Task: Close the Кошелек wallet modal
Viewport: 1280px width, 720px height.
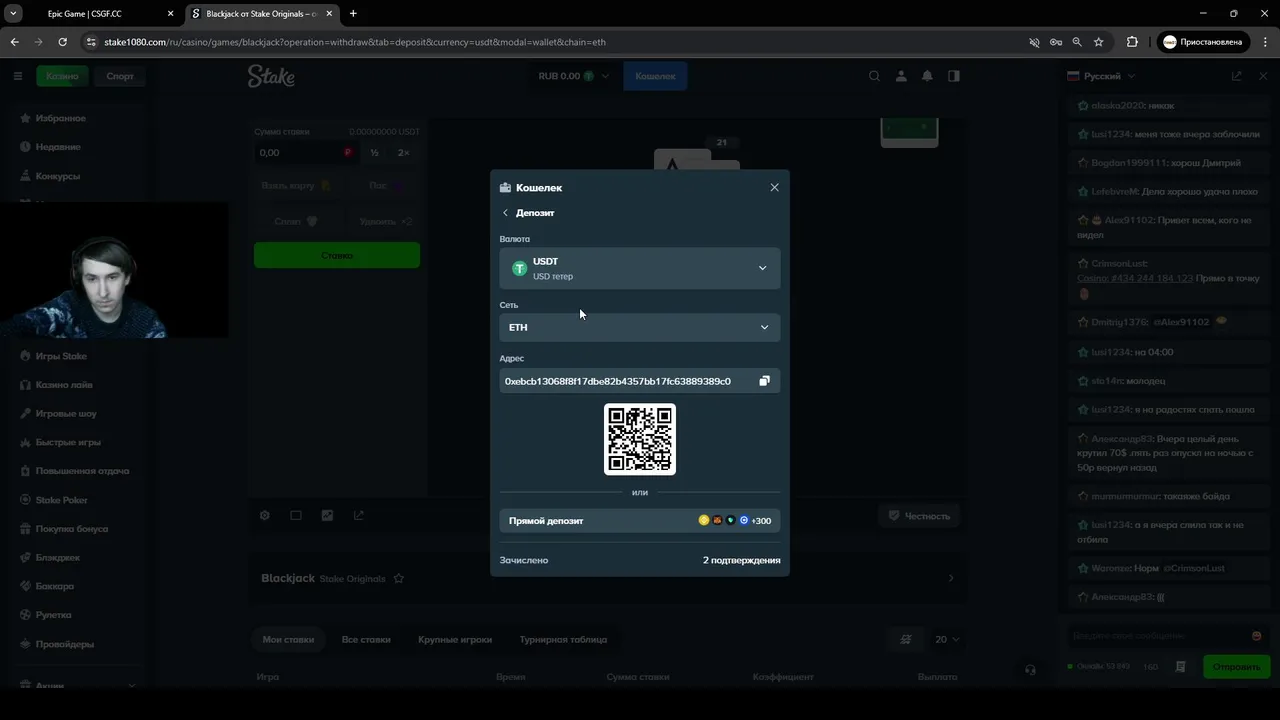Action: (x=774, y=187)
